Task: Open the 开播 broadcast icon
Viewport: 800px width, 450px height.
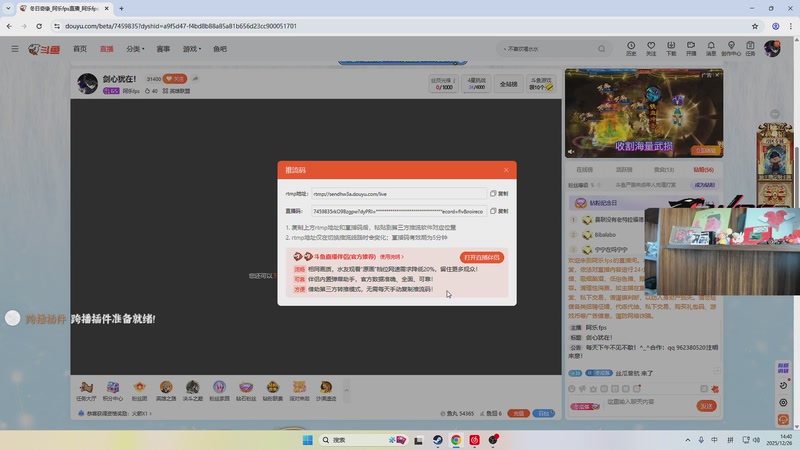Action: coord(691,48)
